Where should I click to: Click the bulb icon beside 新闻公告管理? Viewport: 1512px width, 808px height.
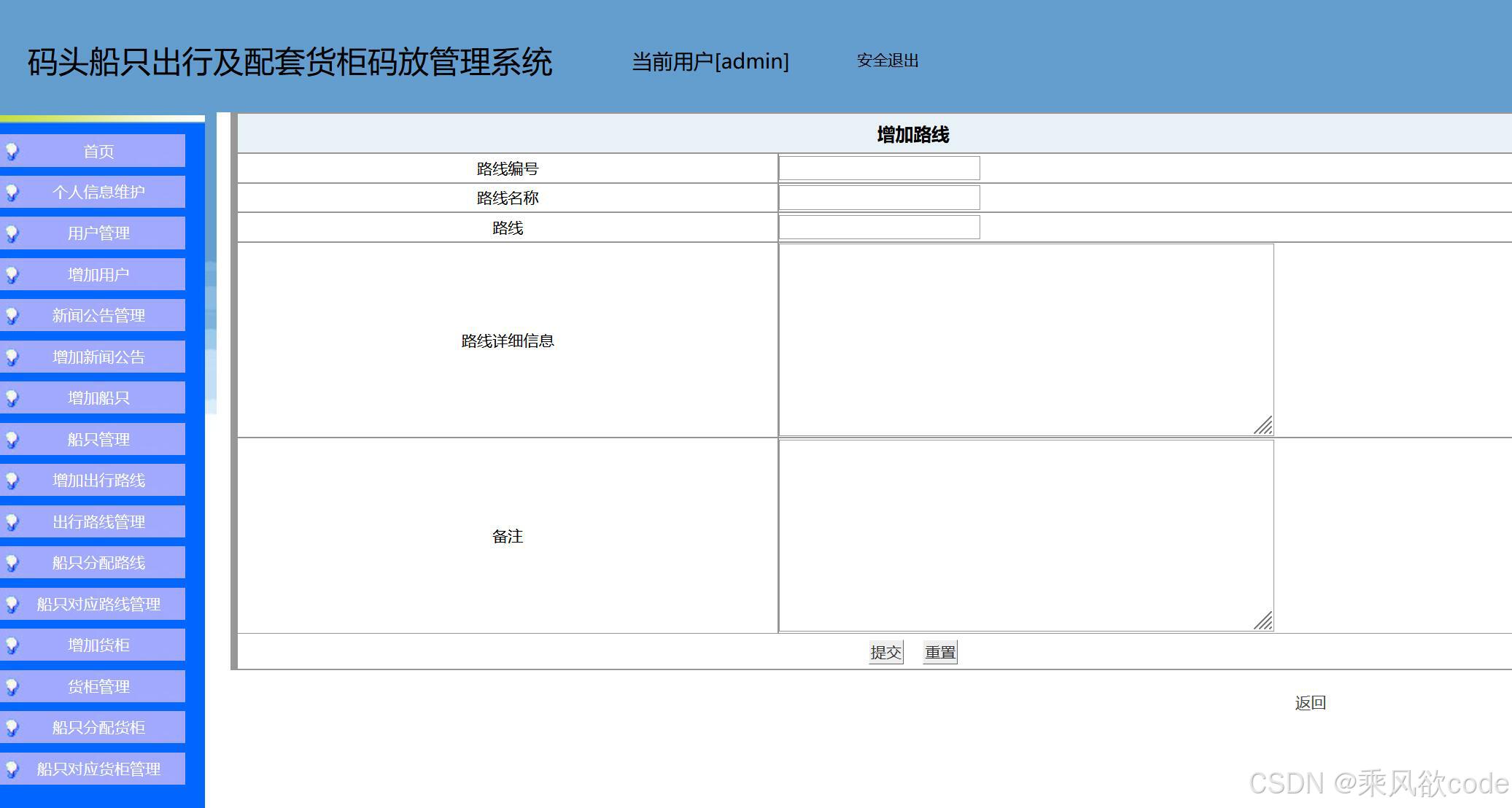point(13,316)
